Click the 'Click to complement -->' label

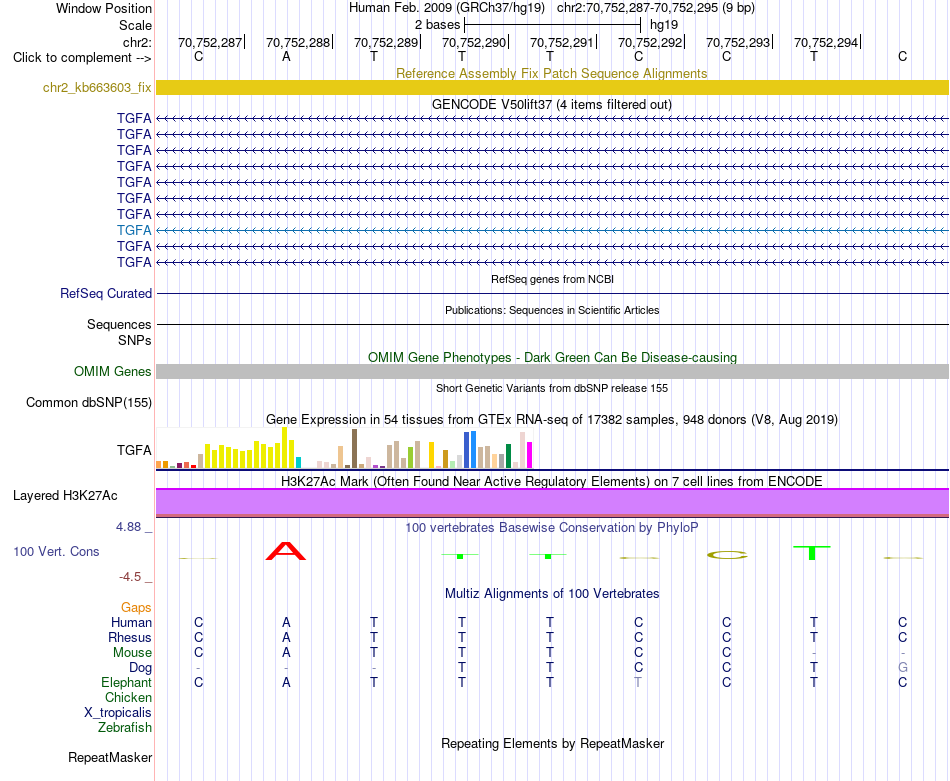pos(82,58)
